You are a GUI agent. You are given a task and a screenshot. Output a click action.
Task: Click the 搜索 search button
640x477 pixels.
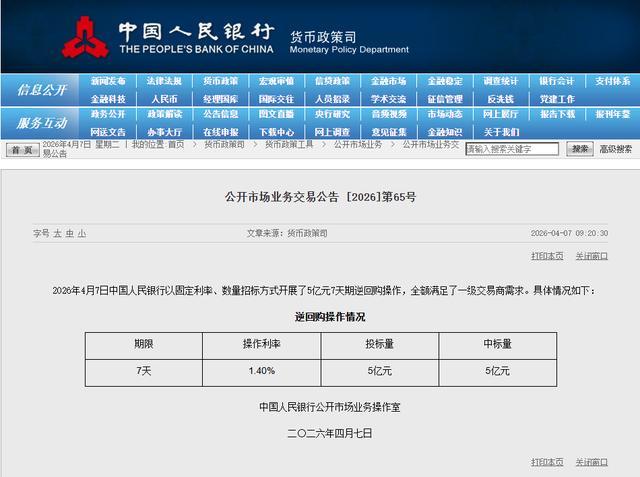tap(580, 149)
